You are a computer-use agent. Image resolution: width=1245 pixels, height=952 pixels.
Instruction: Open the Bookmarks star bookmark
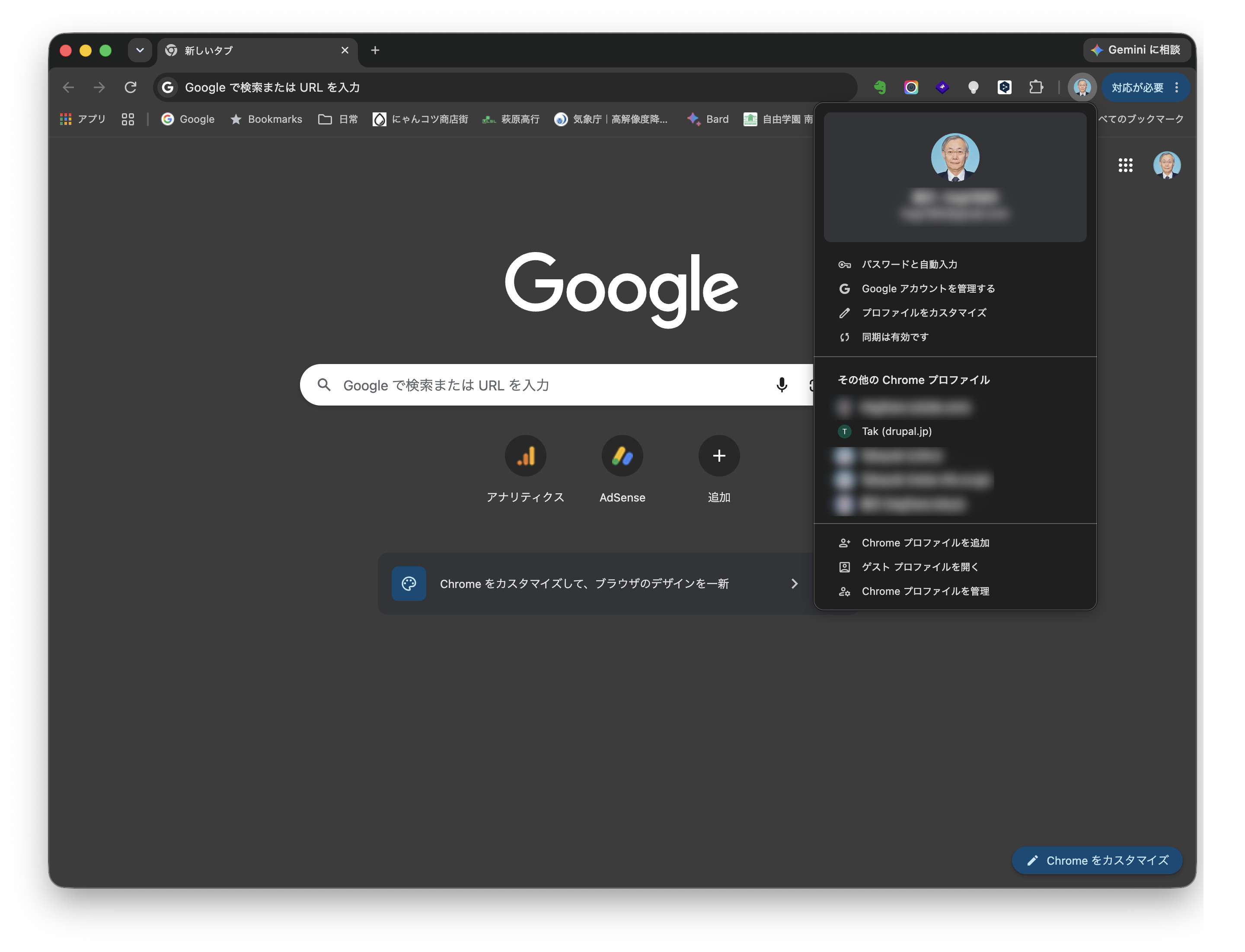tap(266, 119)
